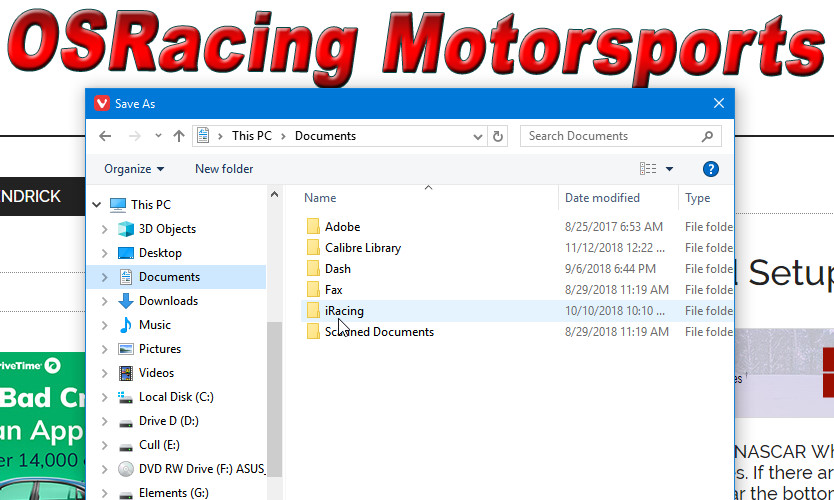Click Documents in the breadcrumb path
This screenshot has height=500, width=834.
(x=325, y=136)
